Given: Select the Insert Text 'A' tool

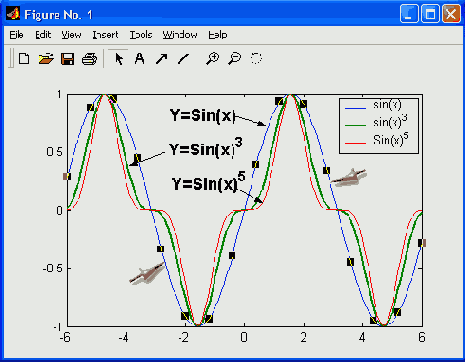Looking at the screenshot, I should click(140, 59).
